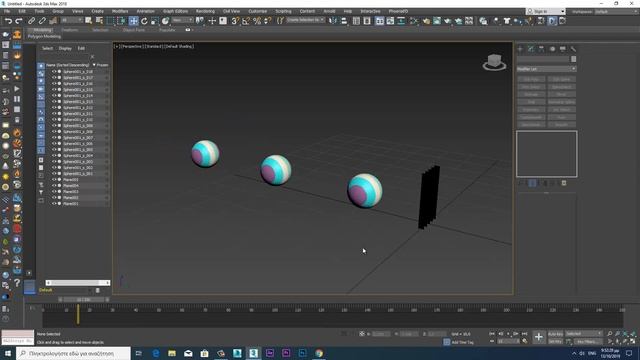The width and height of the screenshot is (640, 360).
Task: Open the Customize menu
Action: 258,11
